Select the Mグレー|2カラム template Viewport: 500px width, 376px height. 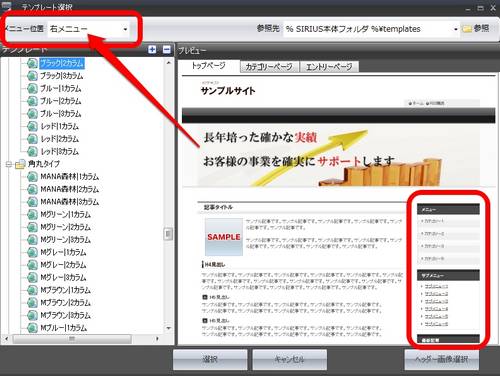(x=63, y=265)
